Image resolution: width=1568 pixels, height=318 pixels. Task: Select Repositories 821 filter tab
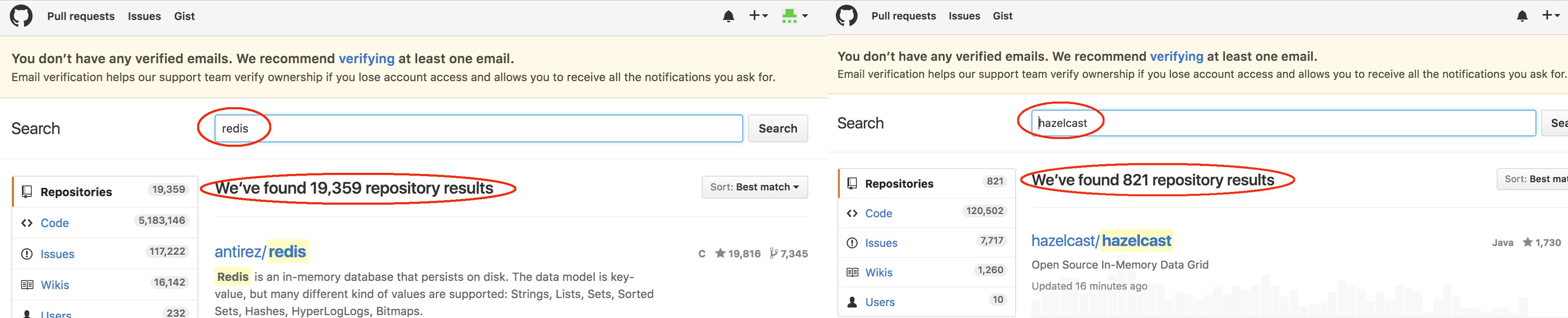[926, 183]
